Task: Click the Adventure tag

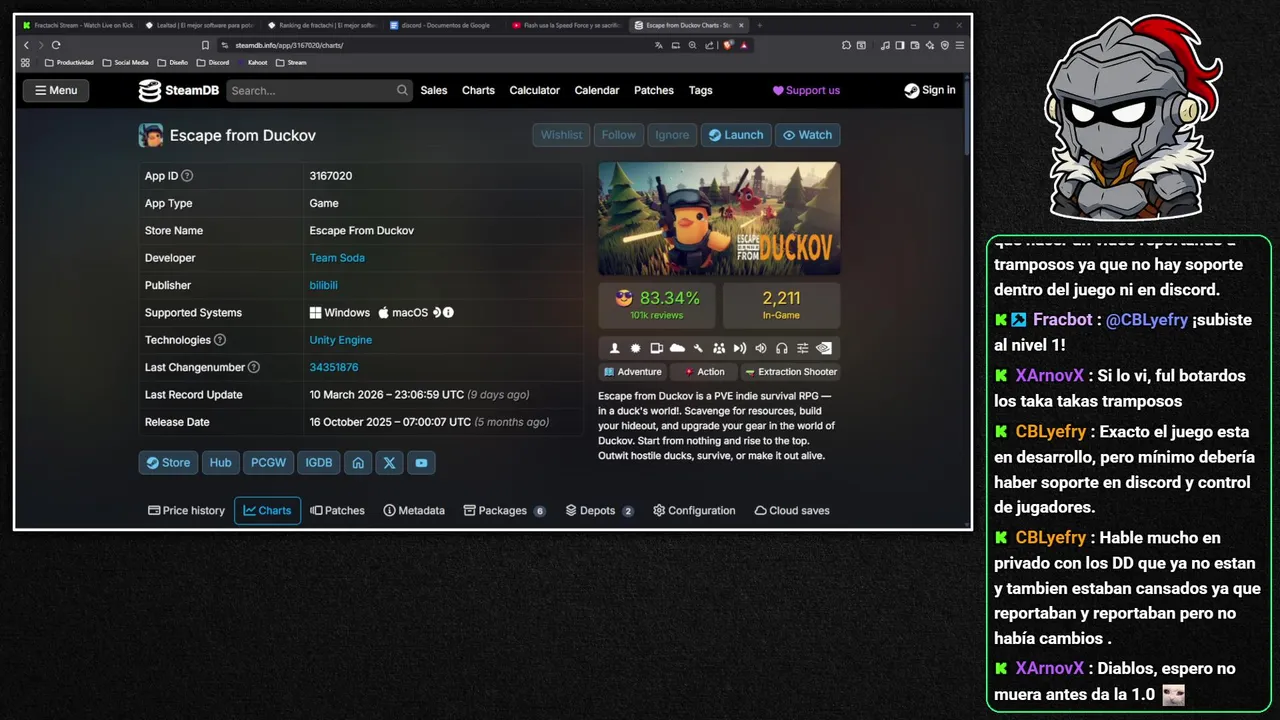Action: tap(633, 372)
